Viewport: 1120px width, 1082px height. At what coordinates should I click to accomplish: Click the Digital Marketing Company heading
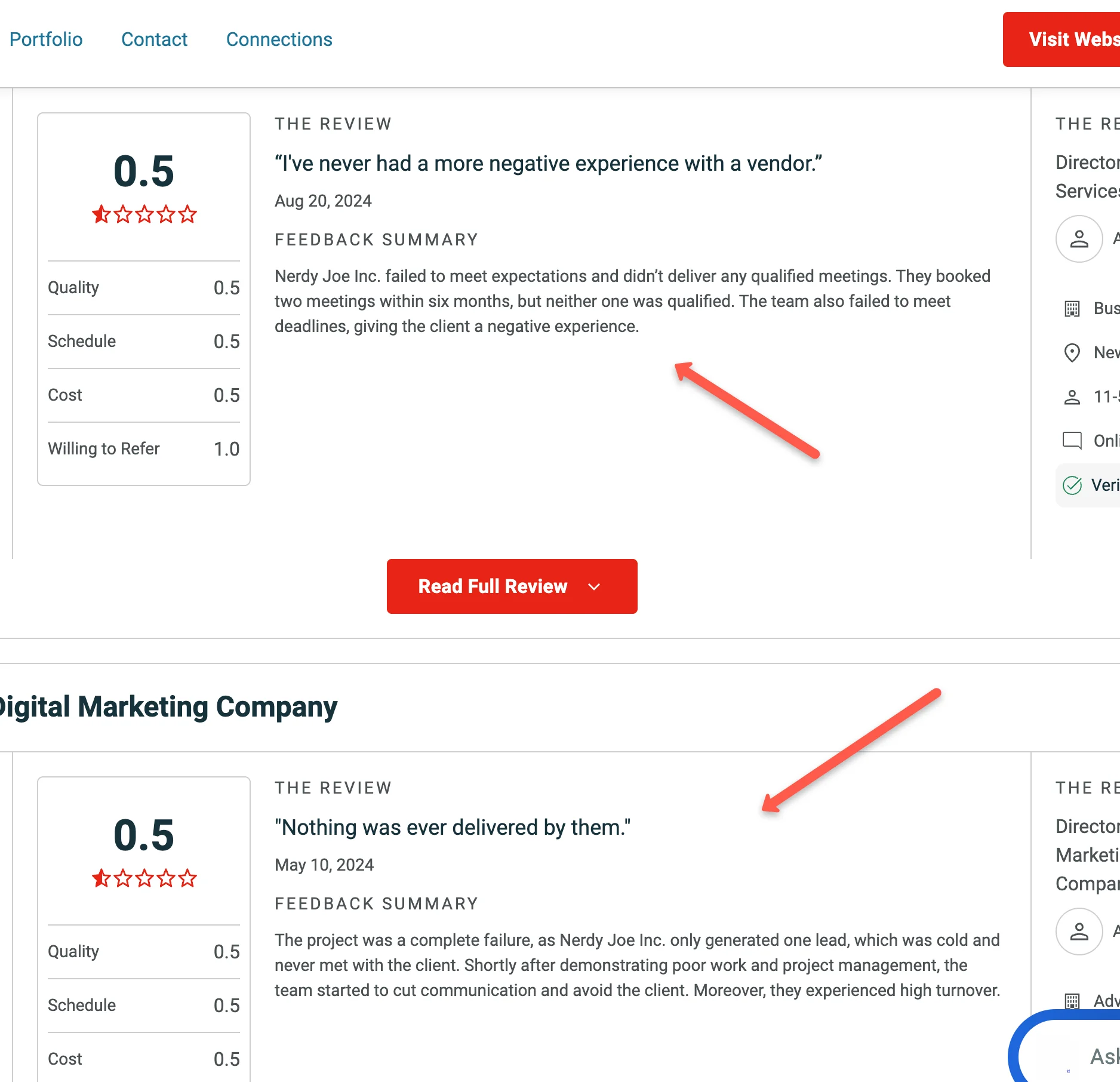[168, 707]
